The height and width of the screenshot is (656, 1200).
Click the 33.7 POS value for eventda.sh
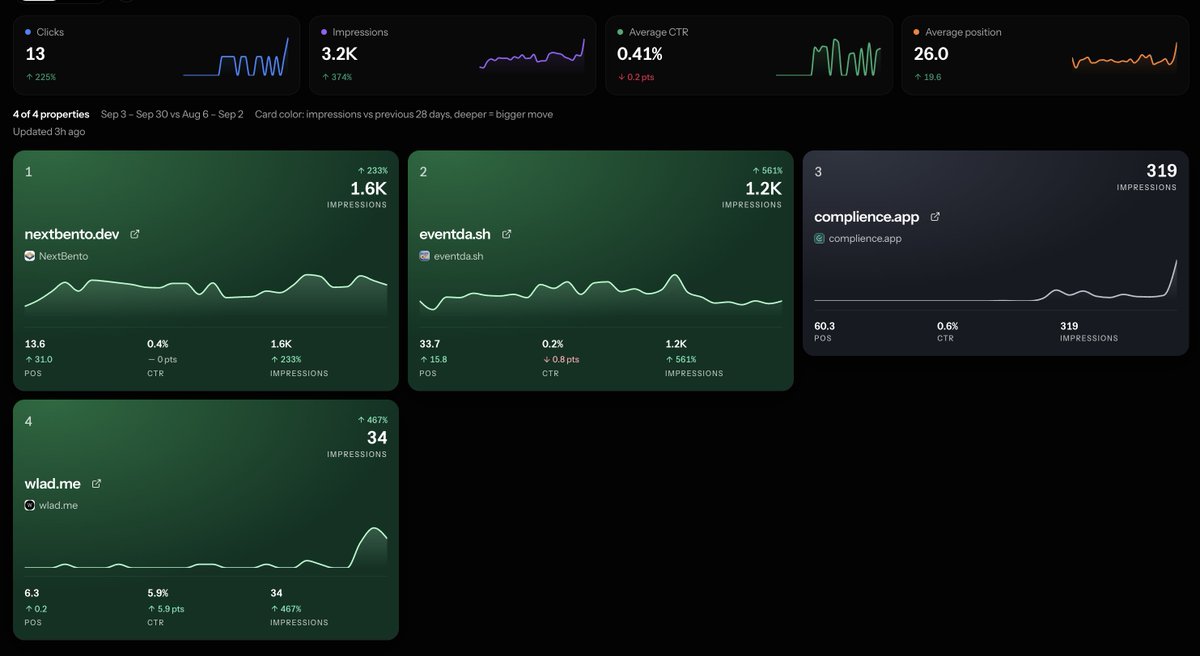tap(430, 344)
